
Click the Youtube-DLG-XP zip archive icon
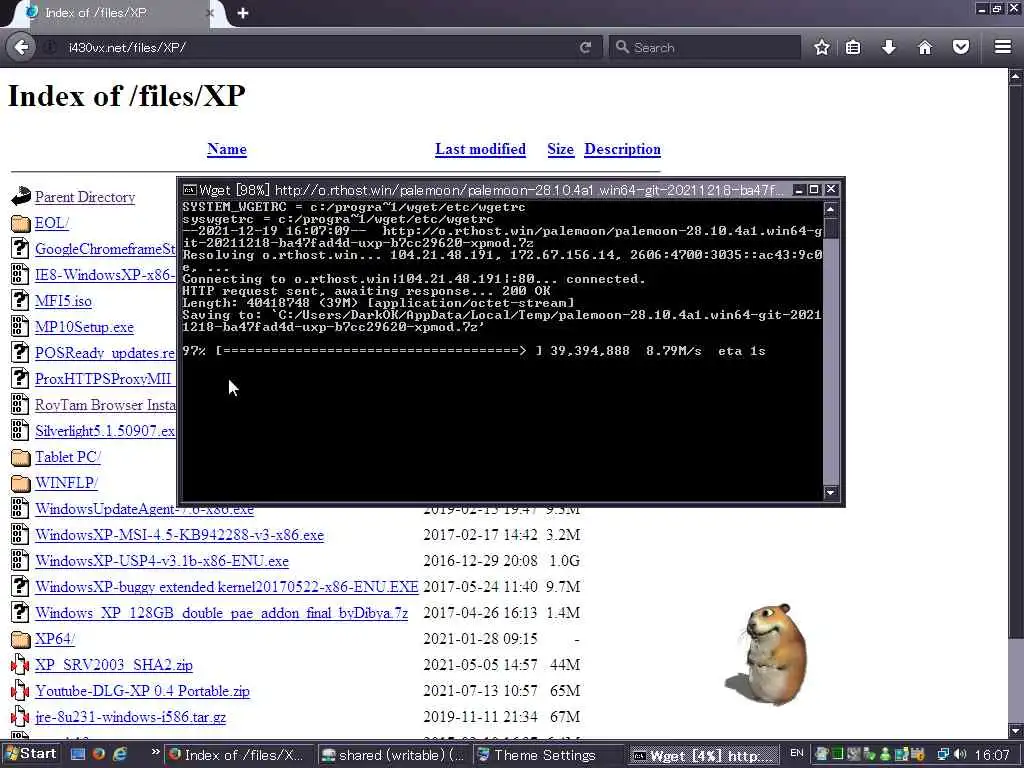[x=20, y=691]
